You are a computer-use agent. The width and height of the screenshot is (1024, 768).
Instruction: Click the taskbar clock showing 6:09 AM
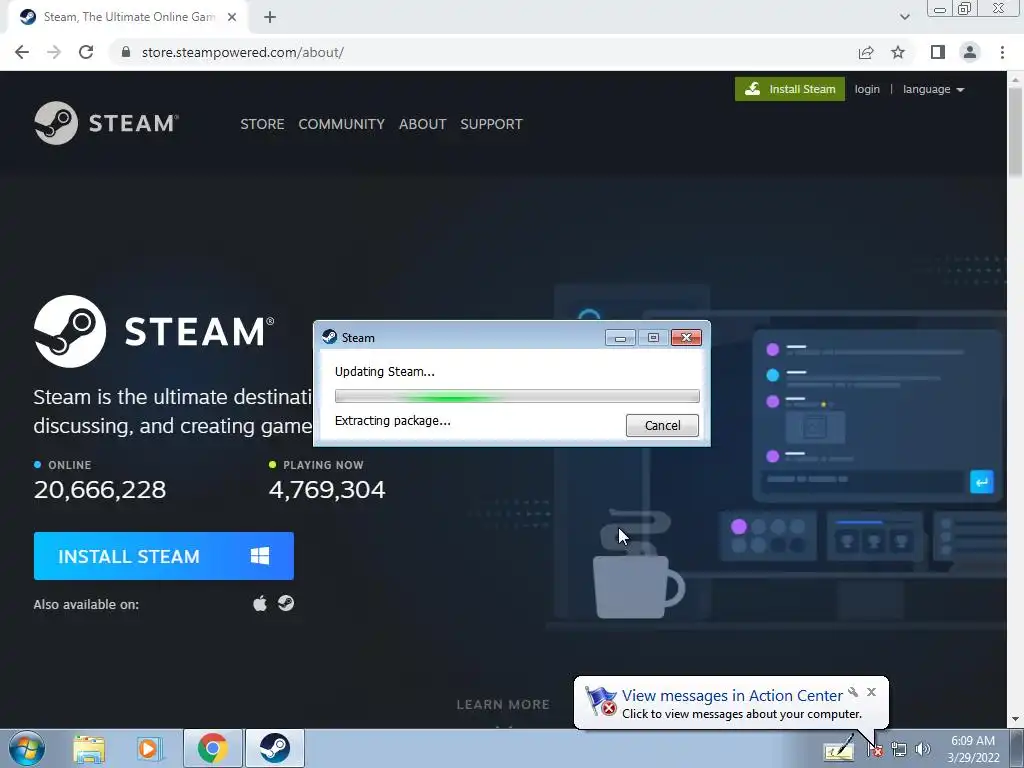point(973,749)
